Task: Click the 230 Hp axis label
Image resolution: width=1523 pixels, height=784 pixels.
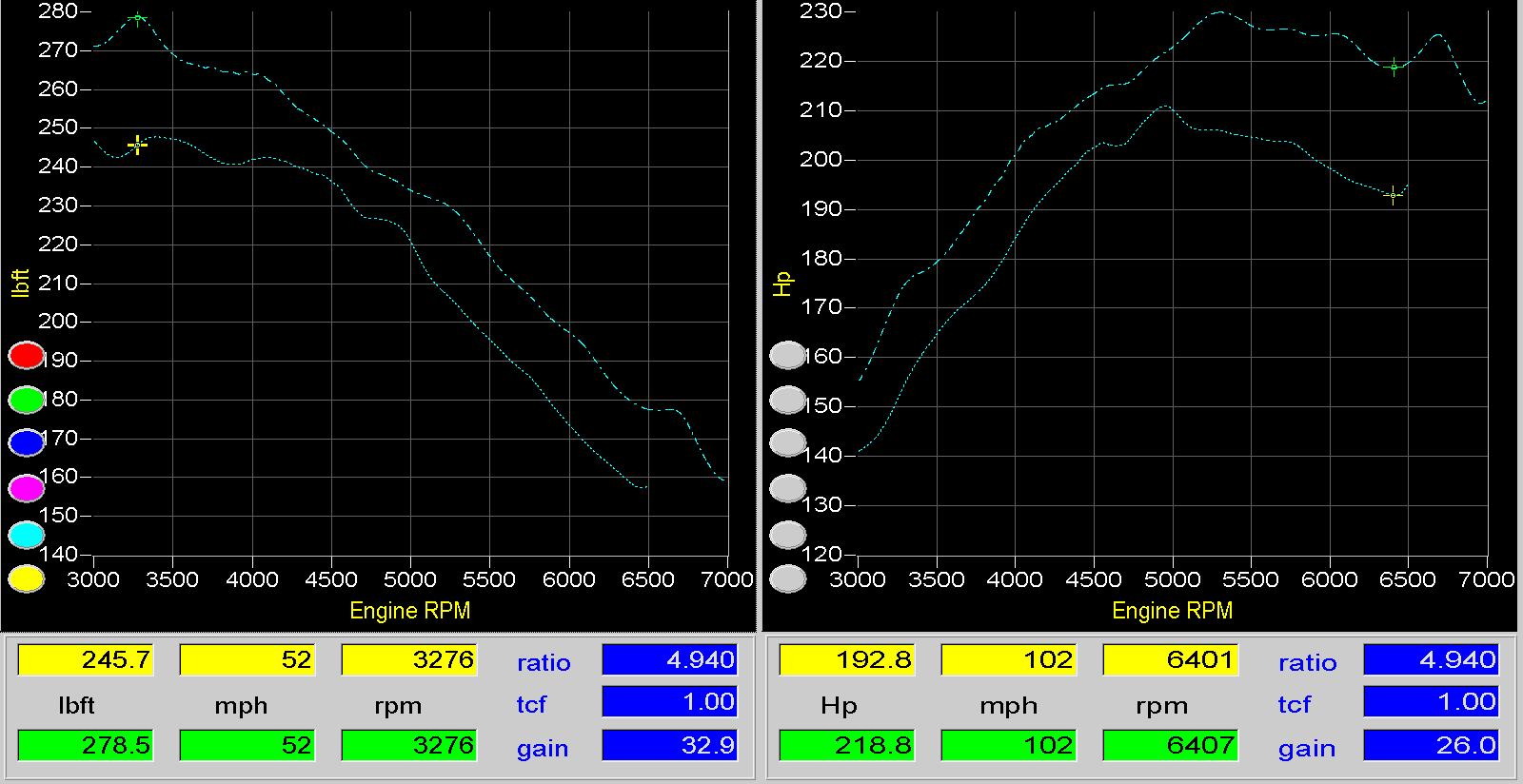Action: click(x=821, y=11)
